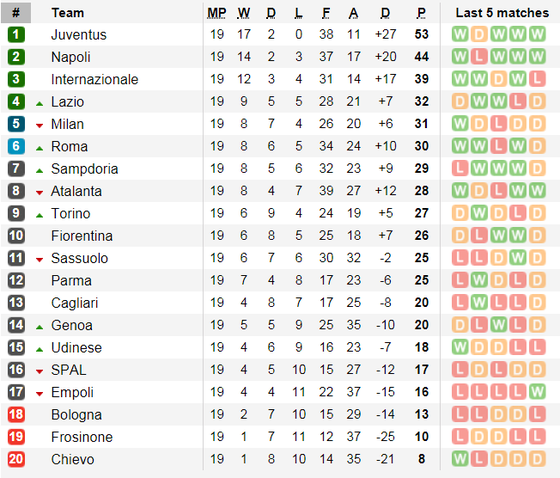Click the Last 5 matches header
Screen dimensions: 560x478
tap(502, 13)
